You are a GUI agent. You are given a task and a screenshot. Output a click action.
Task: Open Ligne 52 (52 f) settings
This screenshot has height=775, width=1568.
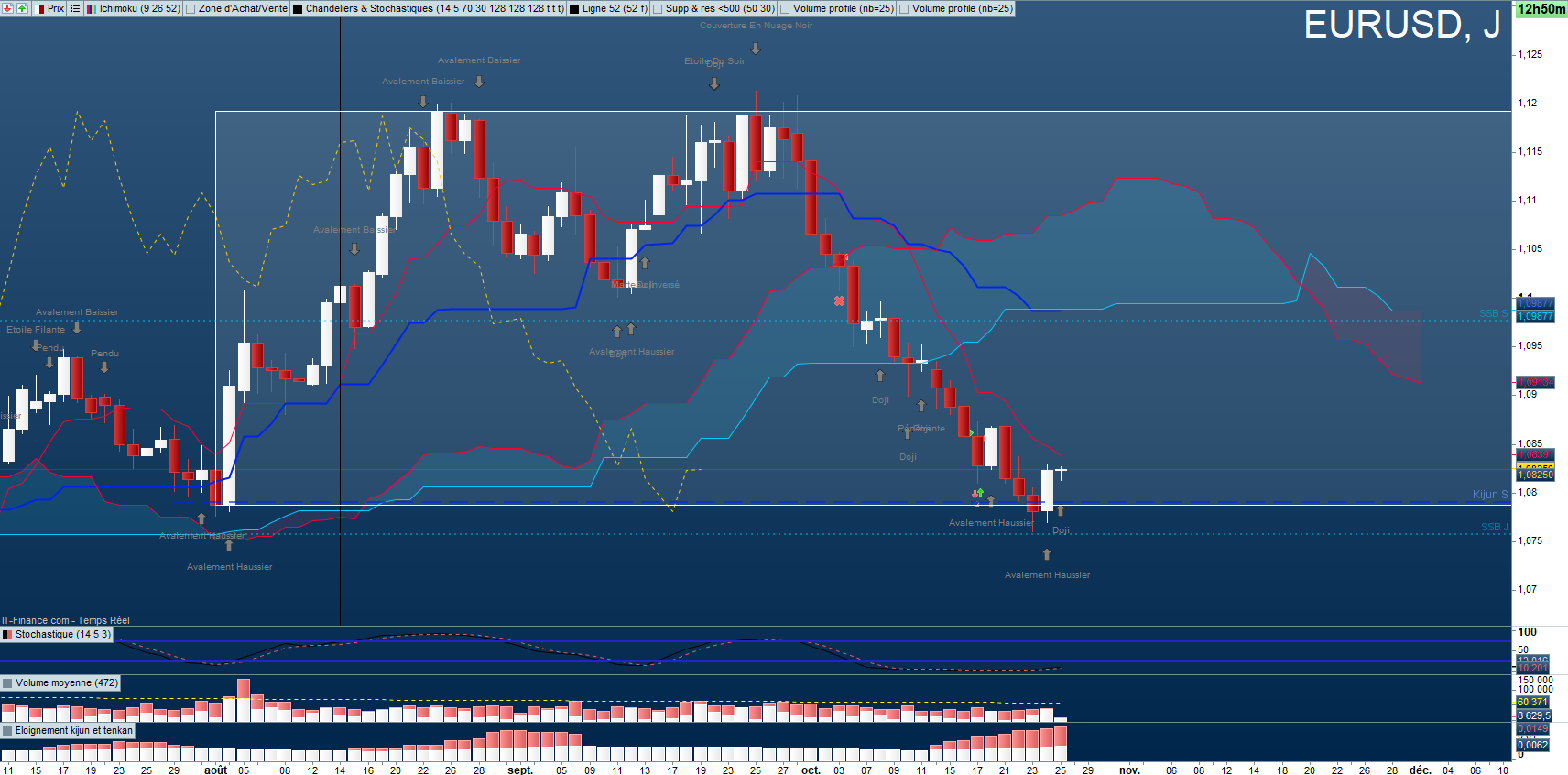(x=615, y=8)
